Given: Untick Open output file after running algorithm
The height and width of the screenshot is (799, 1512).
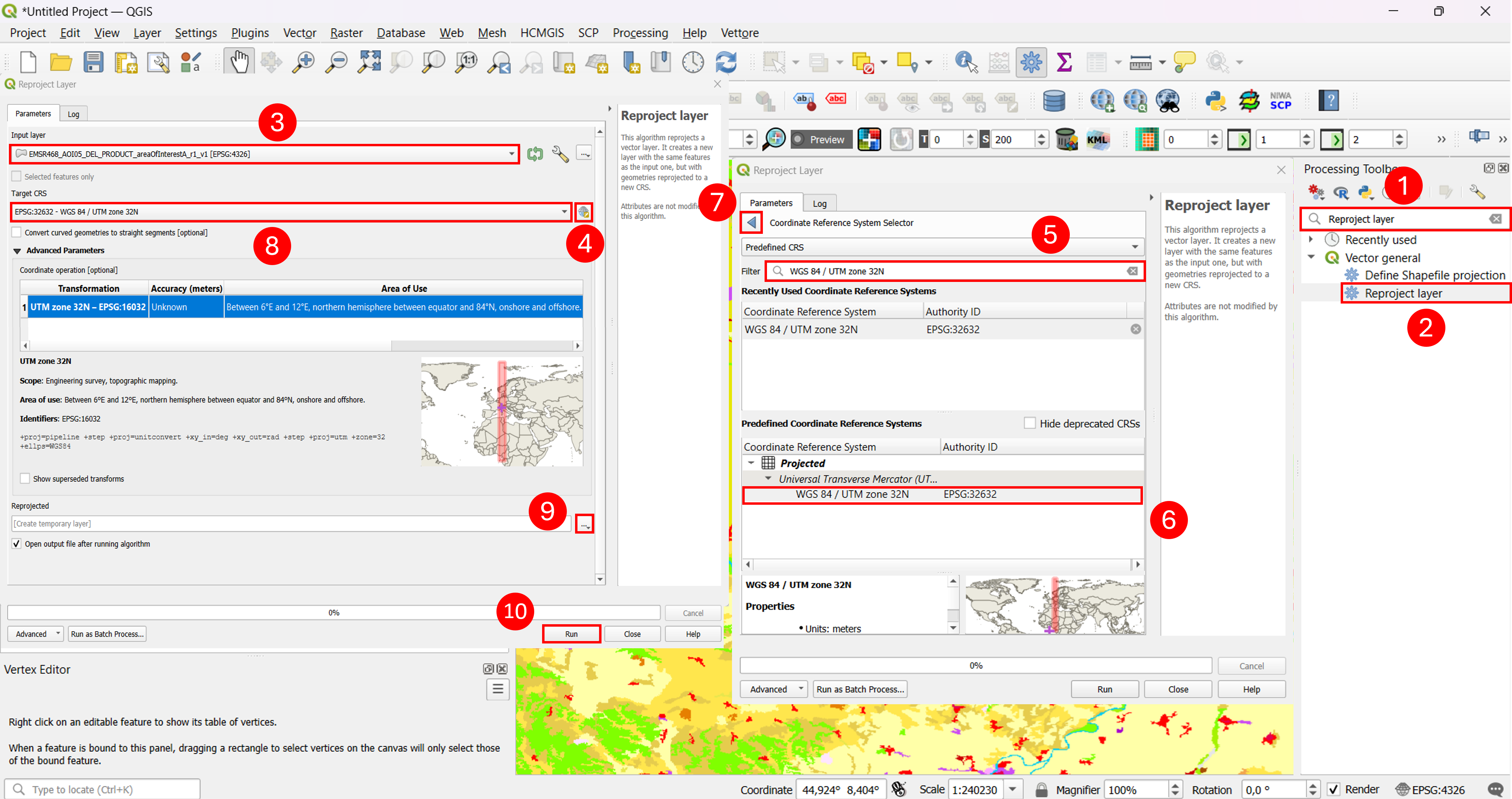Looking at the screenshot, I should 16,544.
